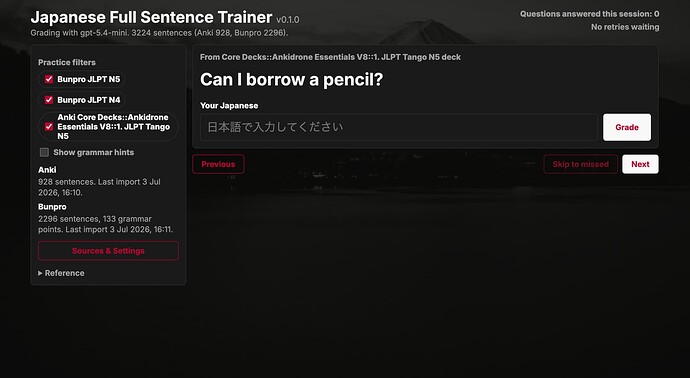This screenshot has width=690, height=378.
Task: Toggle the Bunpro JLPT N4 checkbox
Action: (x=49, y=100)
